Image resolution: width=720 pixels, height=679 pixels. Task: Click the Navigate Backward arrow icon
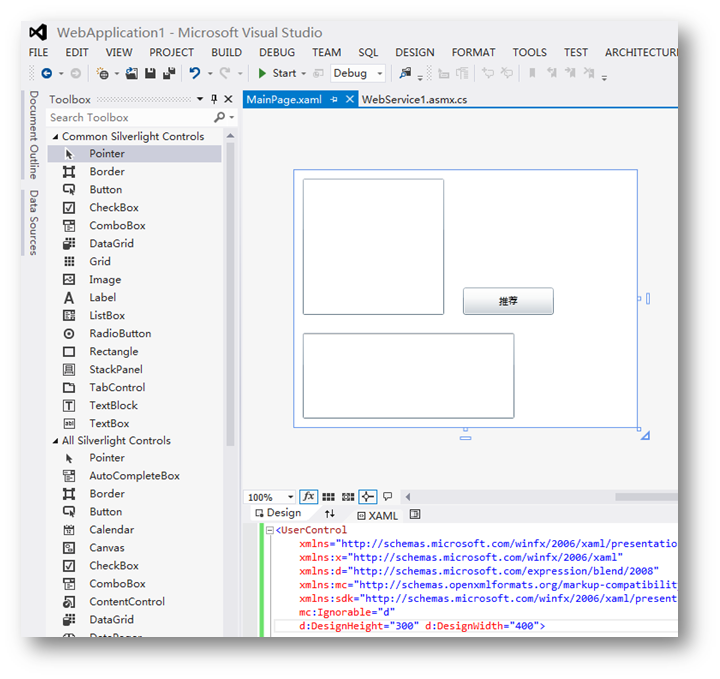click(46, 73)
